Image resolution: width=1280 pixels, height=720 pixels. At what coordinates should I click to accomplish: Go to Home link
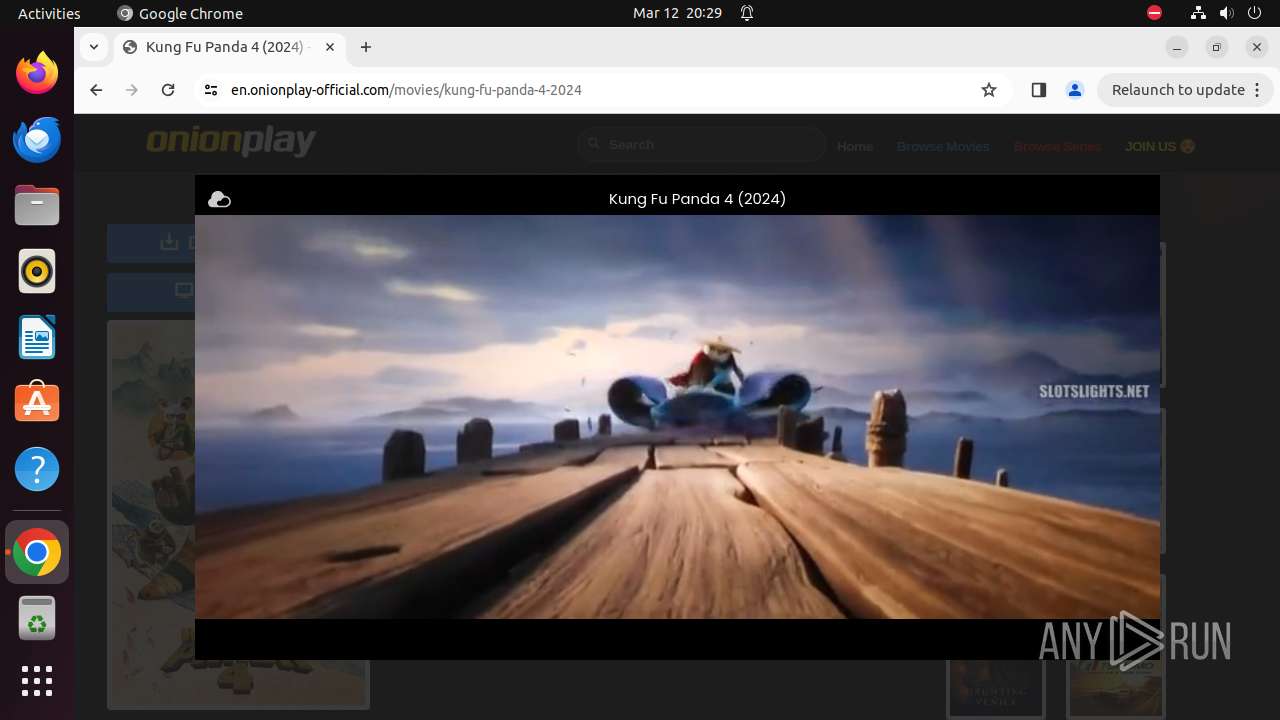(855, 146)
